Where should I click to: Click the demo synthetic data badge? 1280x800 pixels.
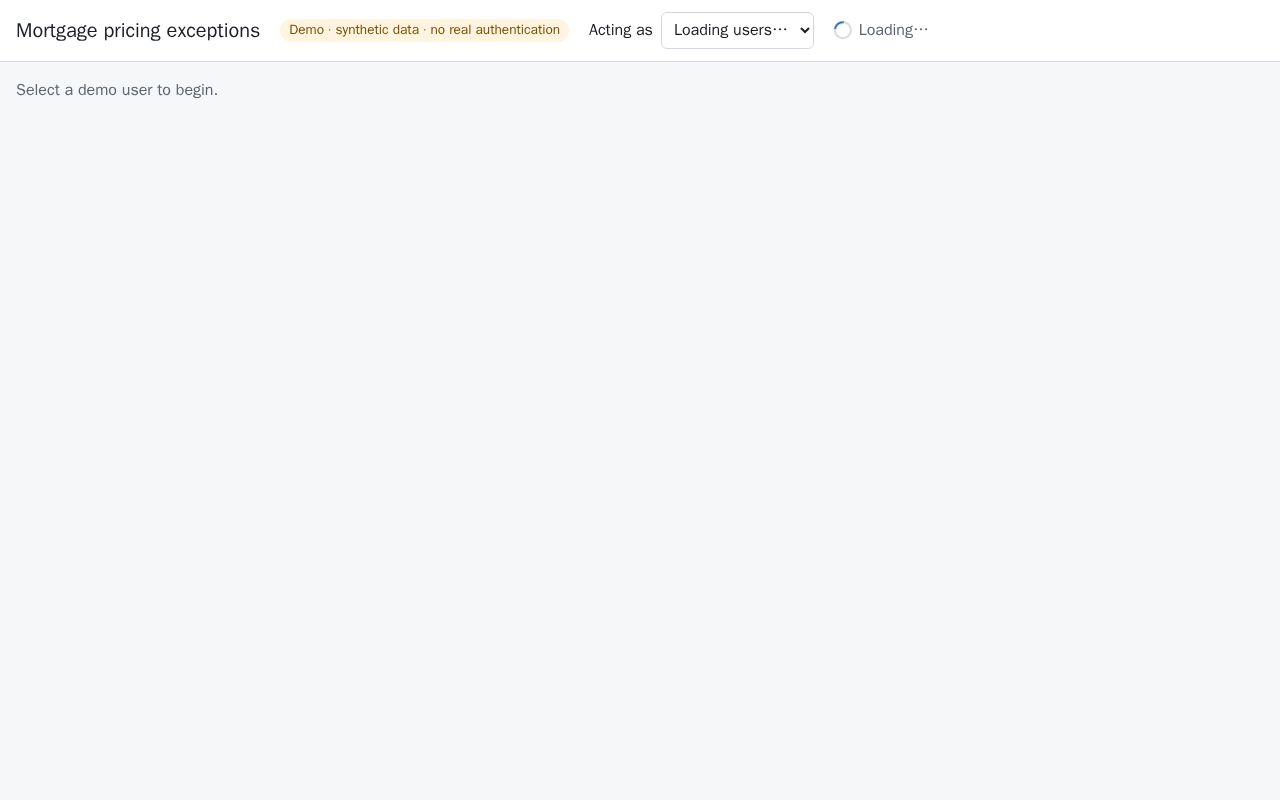424,30
